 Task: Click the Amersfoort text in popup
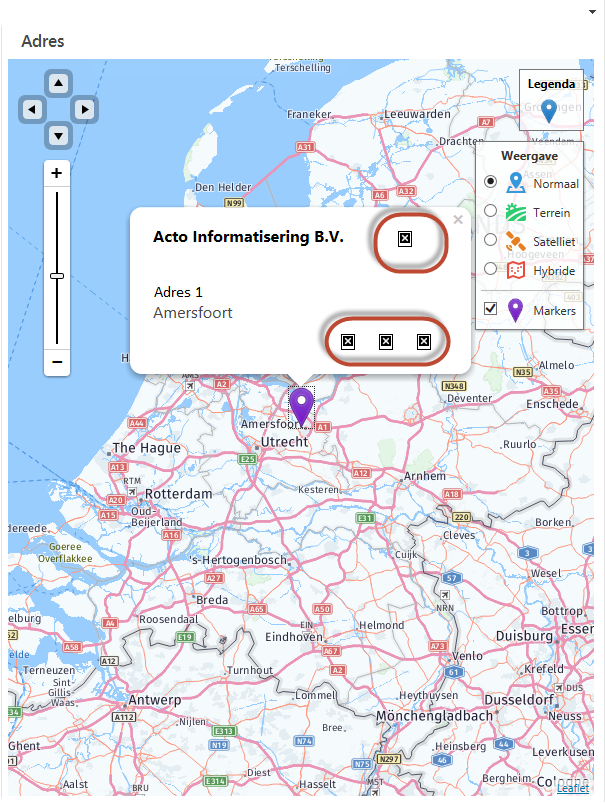[x=193, y=312]
